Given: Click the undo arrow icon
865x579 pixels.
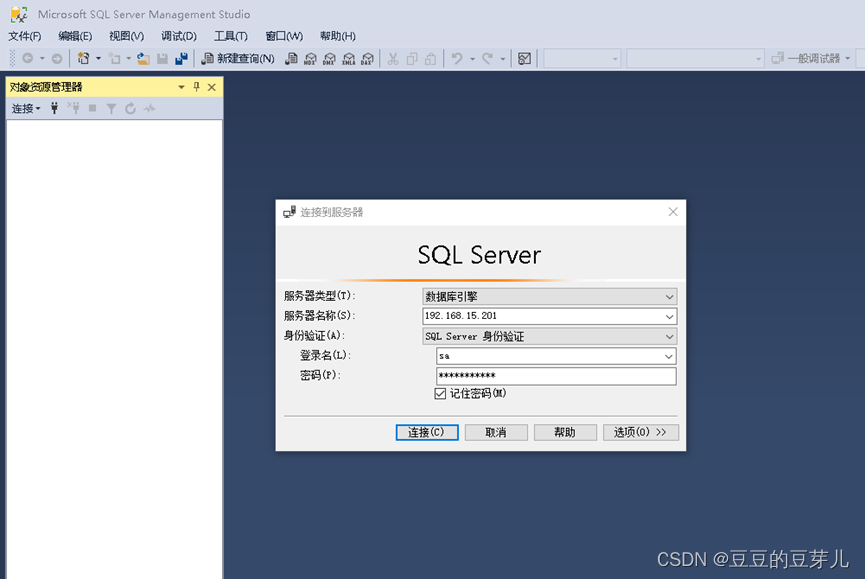Looking at the screenshot, I should click(x=457, y=58).
